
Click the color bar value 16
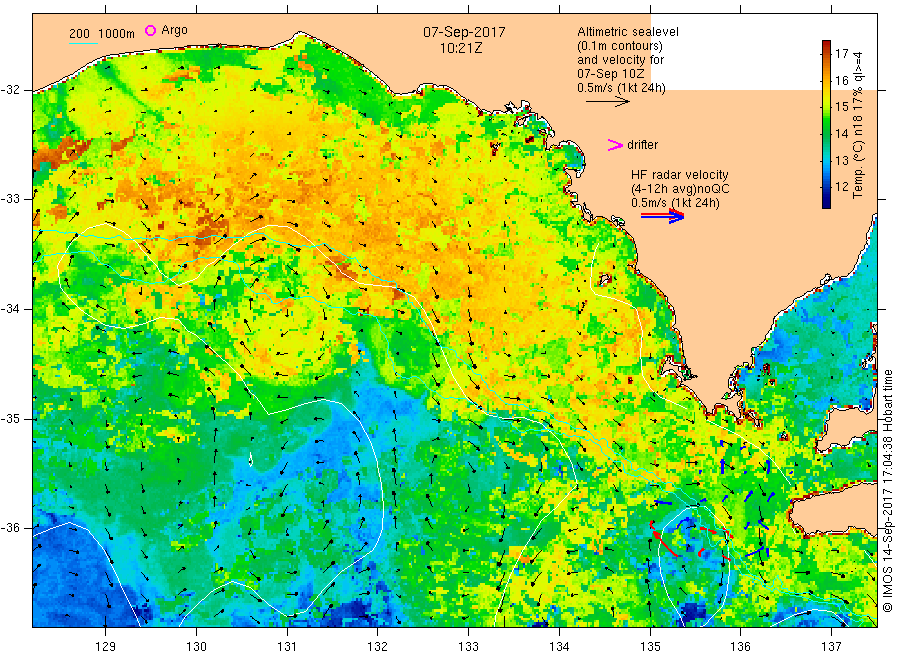pos(841,80)
